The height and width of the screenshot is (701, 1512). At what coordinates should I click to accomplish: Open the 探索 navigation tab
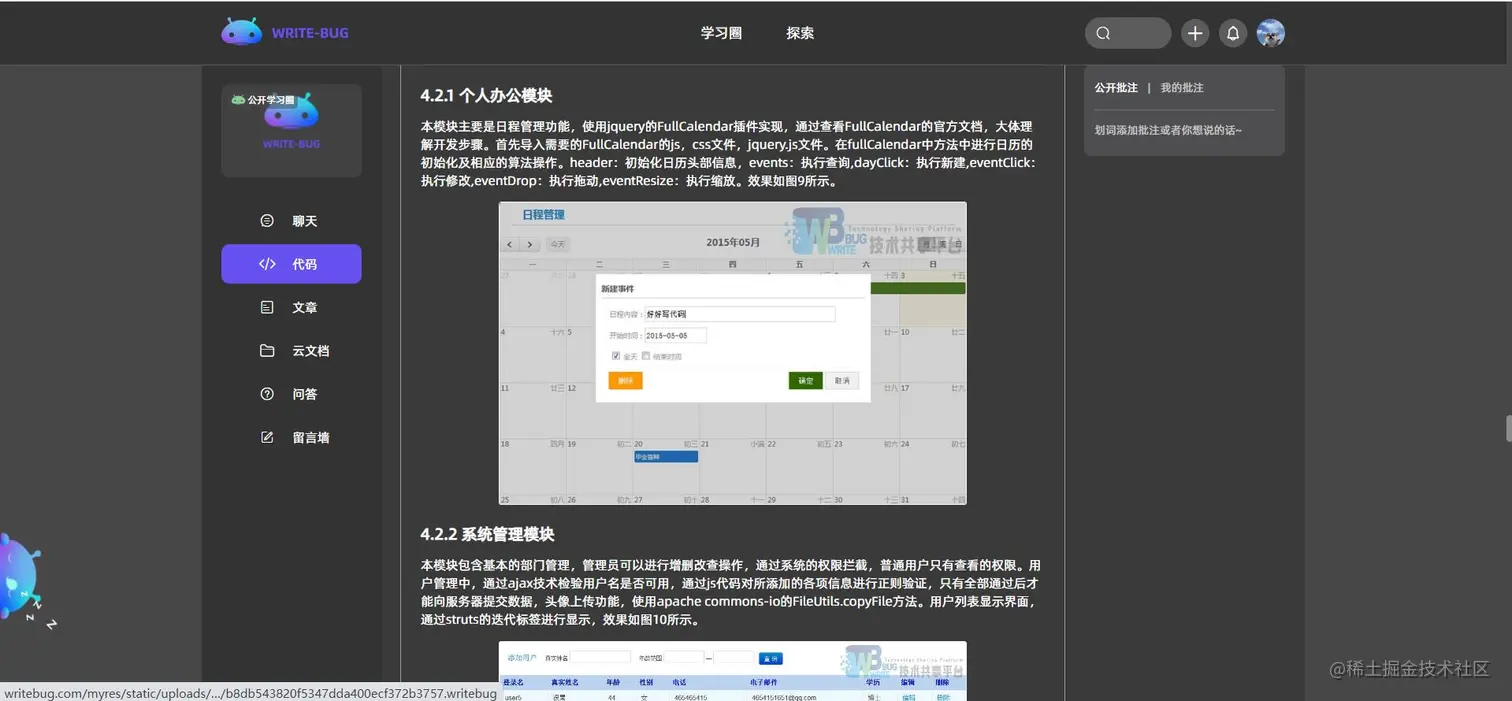pos(800,33)
